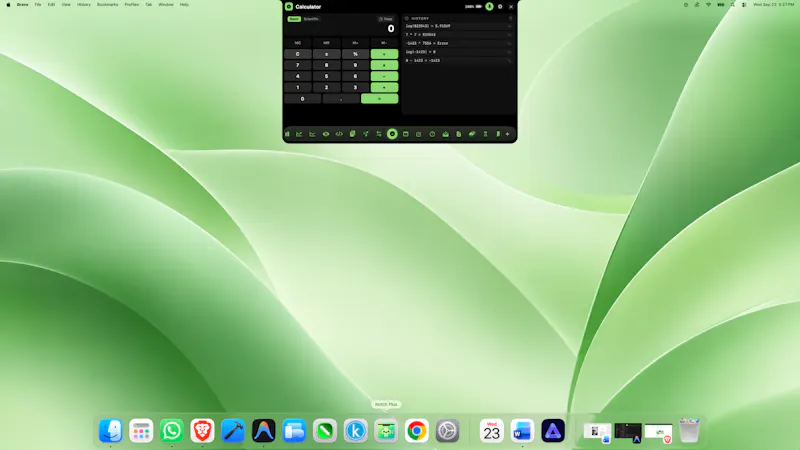Open the Window menu
The height and width of the screenshot is (450, 800).
[x=166, y=5]
